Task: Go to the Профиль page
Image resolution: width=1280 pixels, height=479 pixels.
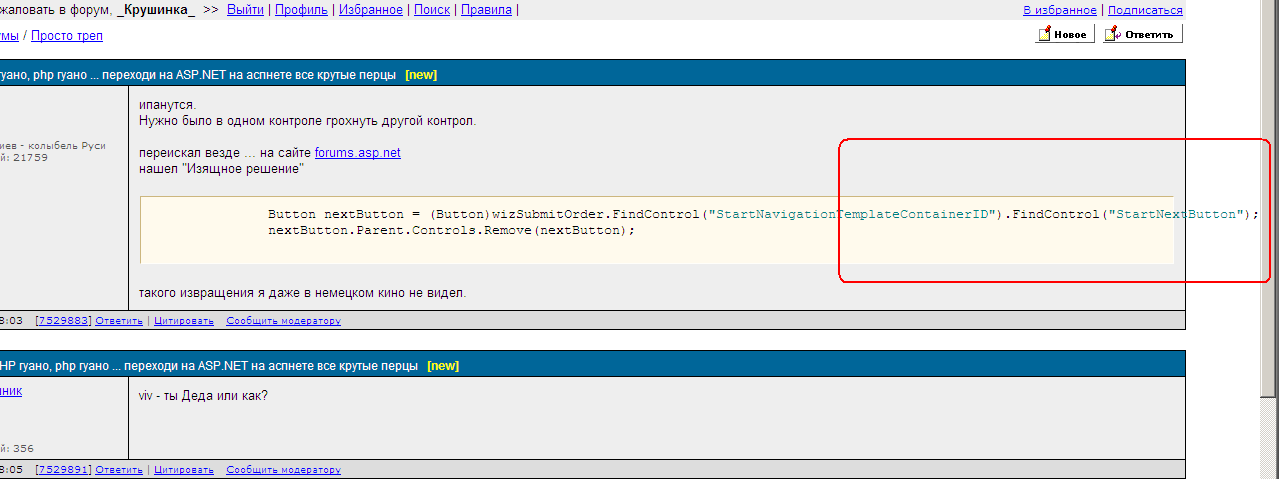Action: click(300, 10)
